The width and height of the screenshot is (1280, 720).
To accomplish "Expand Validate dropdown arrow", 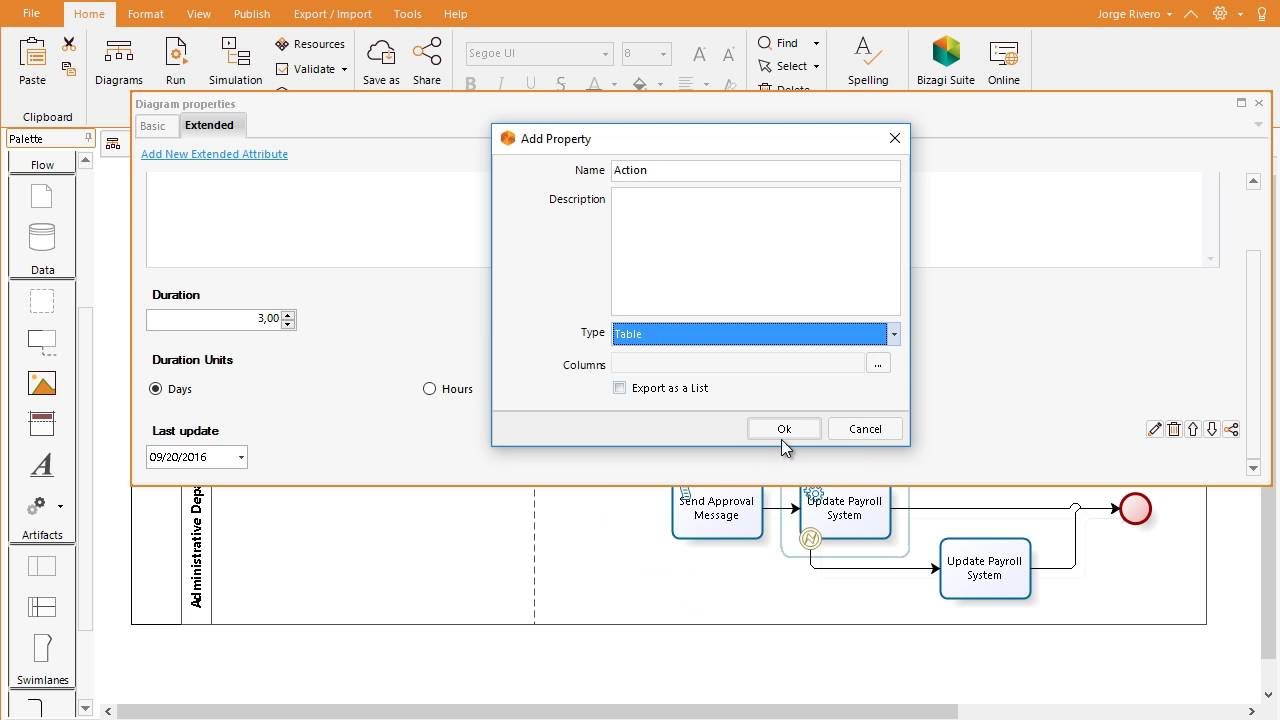I will point(344,69).
